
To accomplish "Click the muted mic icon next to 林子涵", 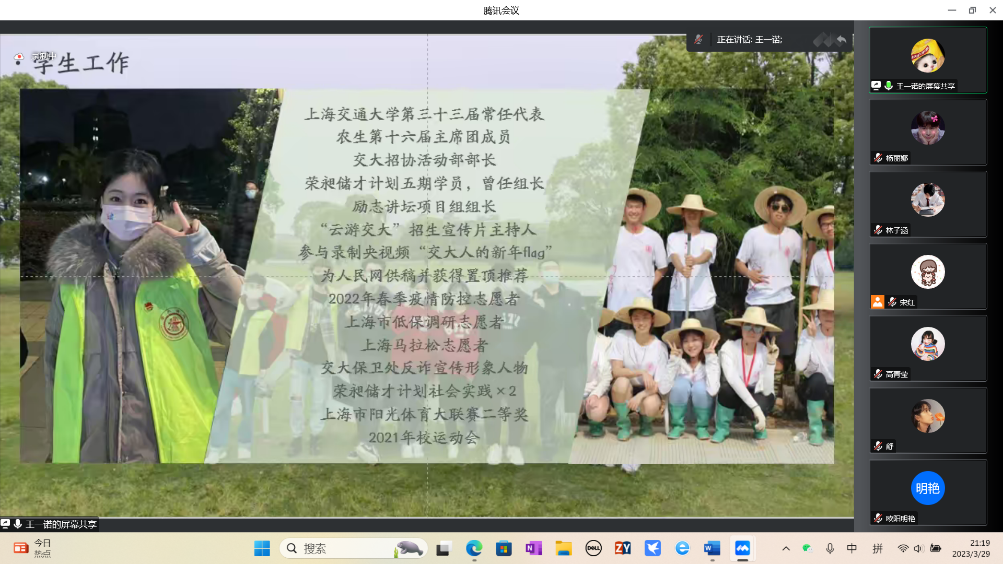I will pos(878,230).
